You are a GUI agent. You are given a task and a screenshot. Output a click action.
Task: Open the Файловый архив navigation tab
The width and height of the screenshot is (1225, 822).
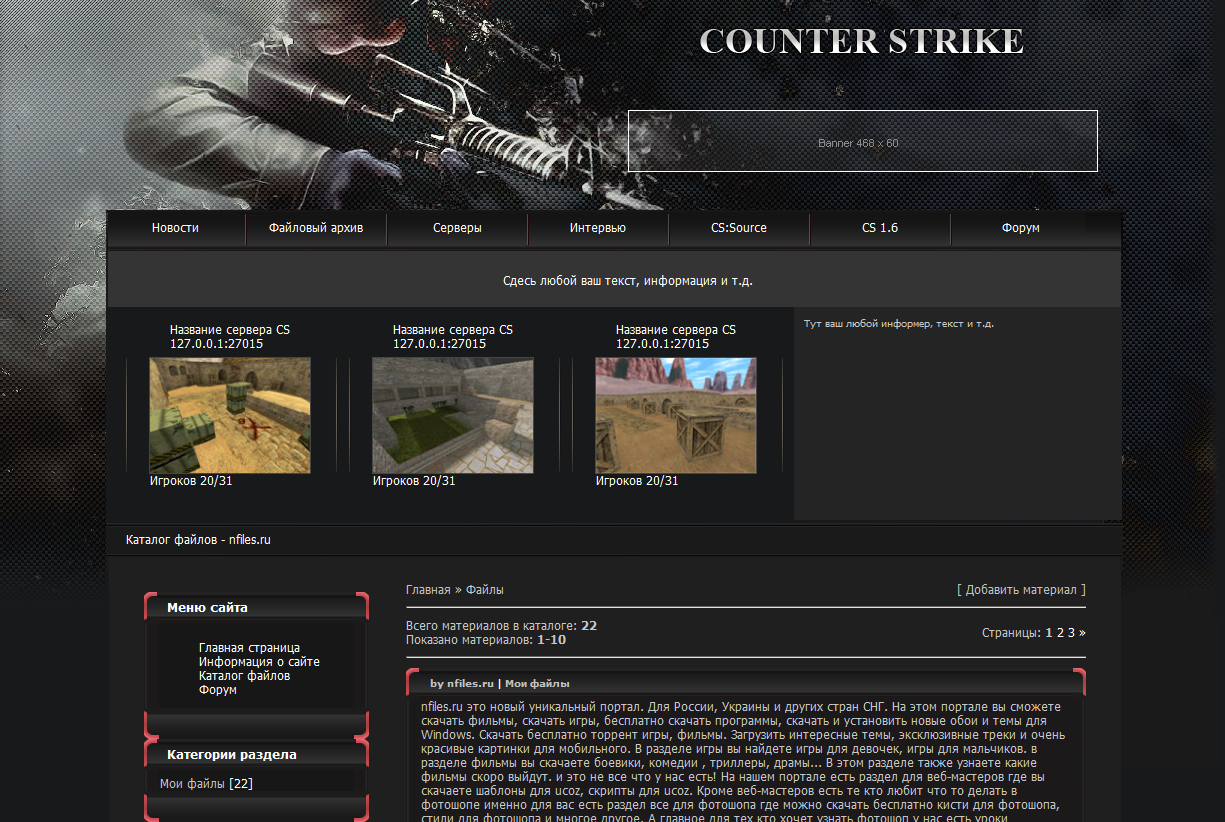click(315, 228)
